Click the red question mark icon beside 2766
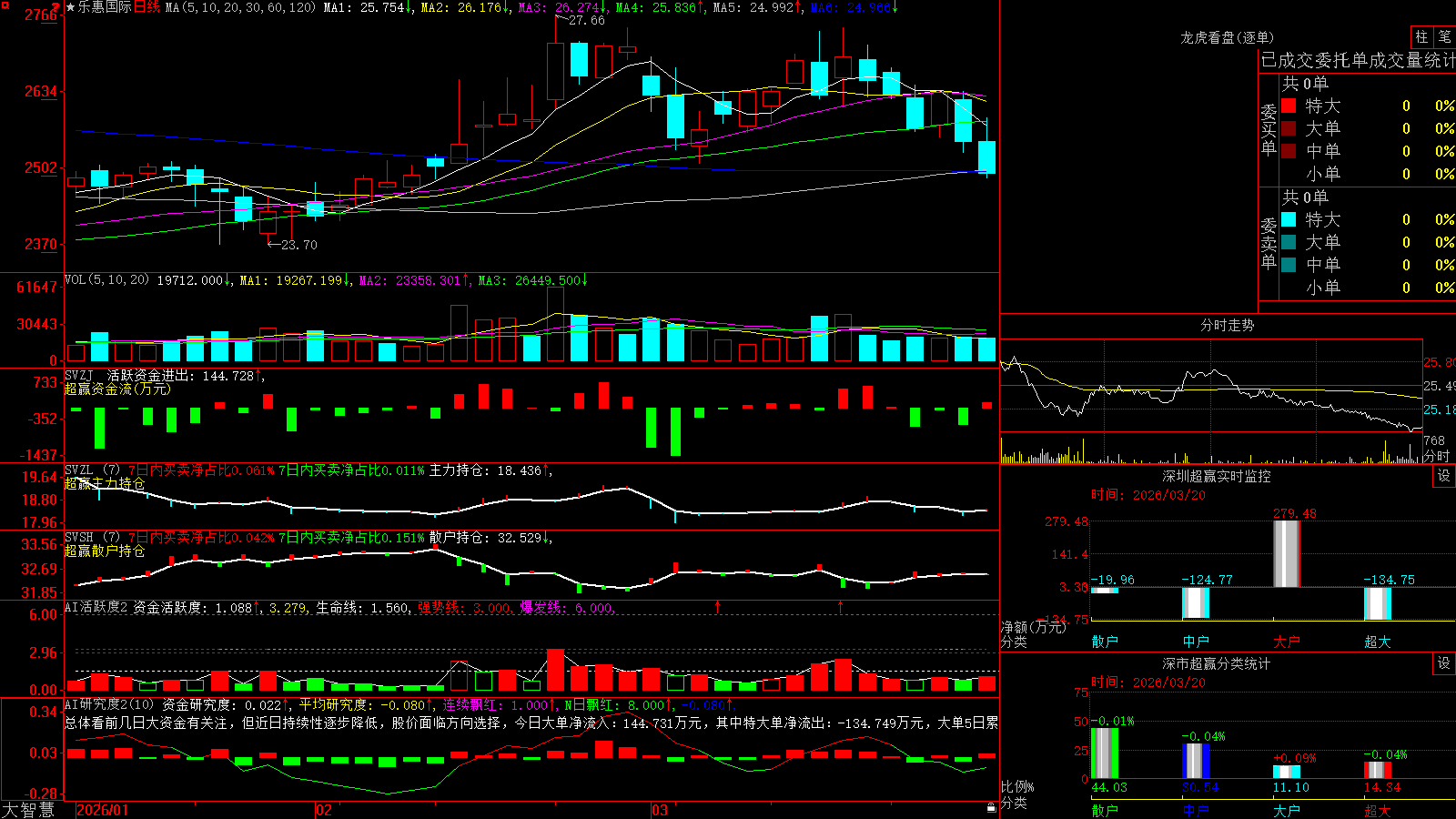The image size is (1456, 819). tap(56, 8)
